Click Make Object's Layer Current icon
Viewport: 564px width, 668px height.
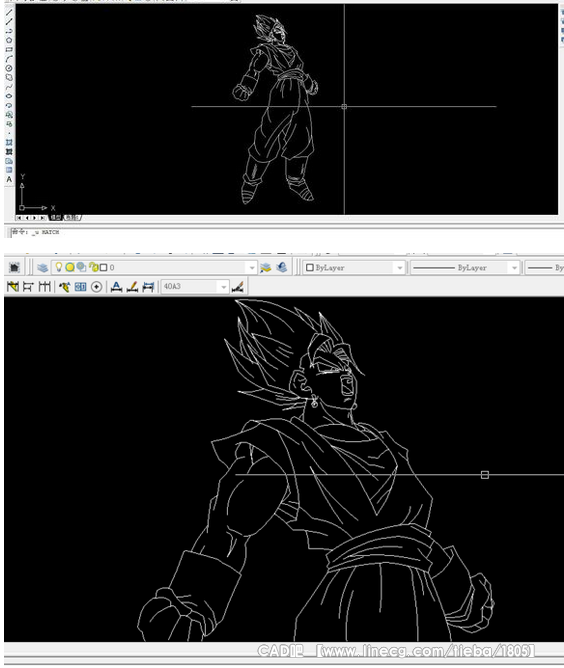265,268
